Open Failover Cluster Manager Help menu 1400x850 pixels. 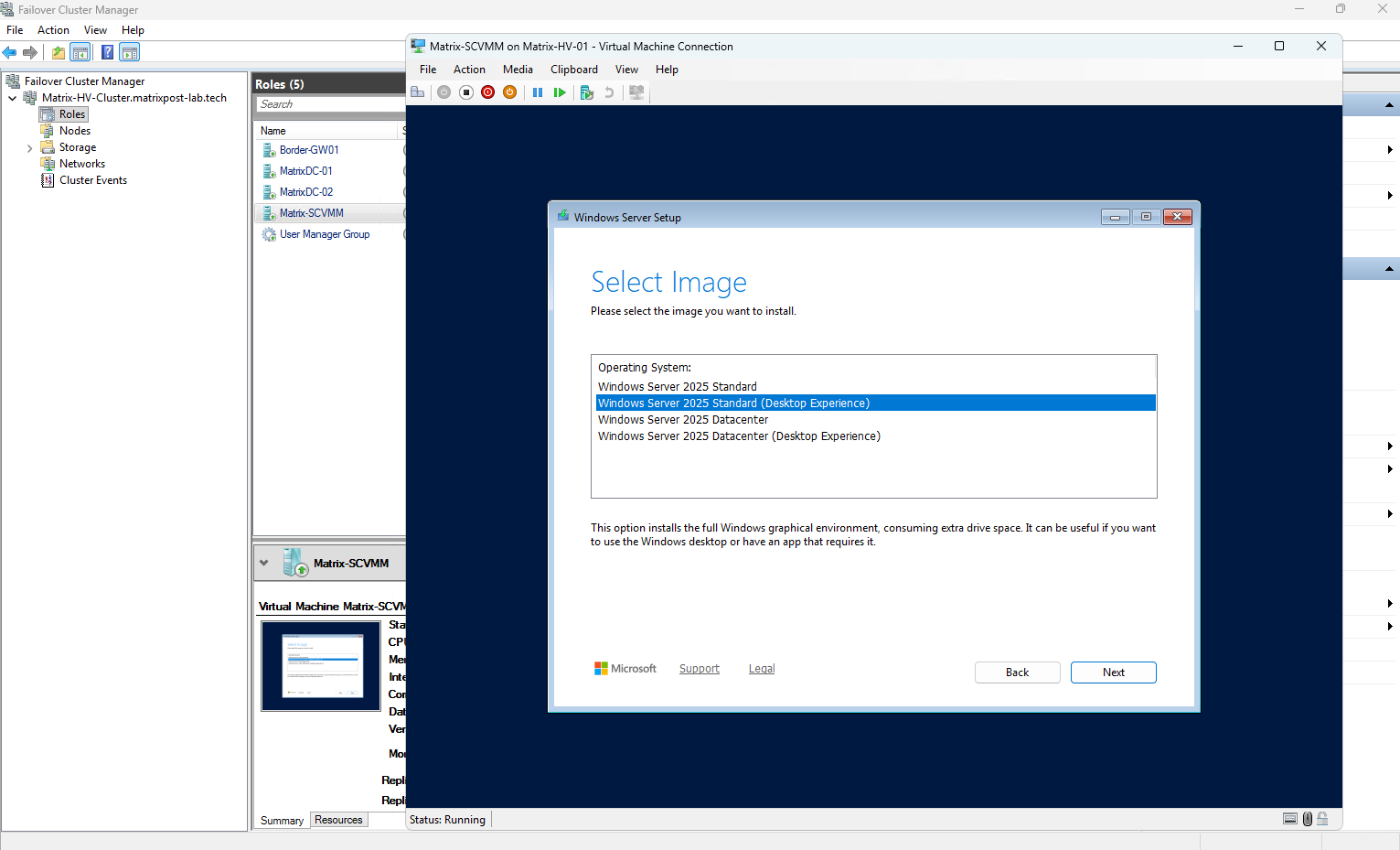coord(133,30)
